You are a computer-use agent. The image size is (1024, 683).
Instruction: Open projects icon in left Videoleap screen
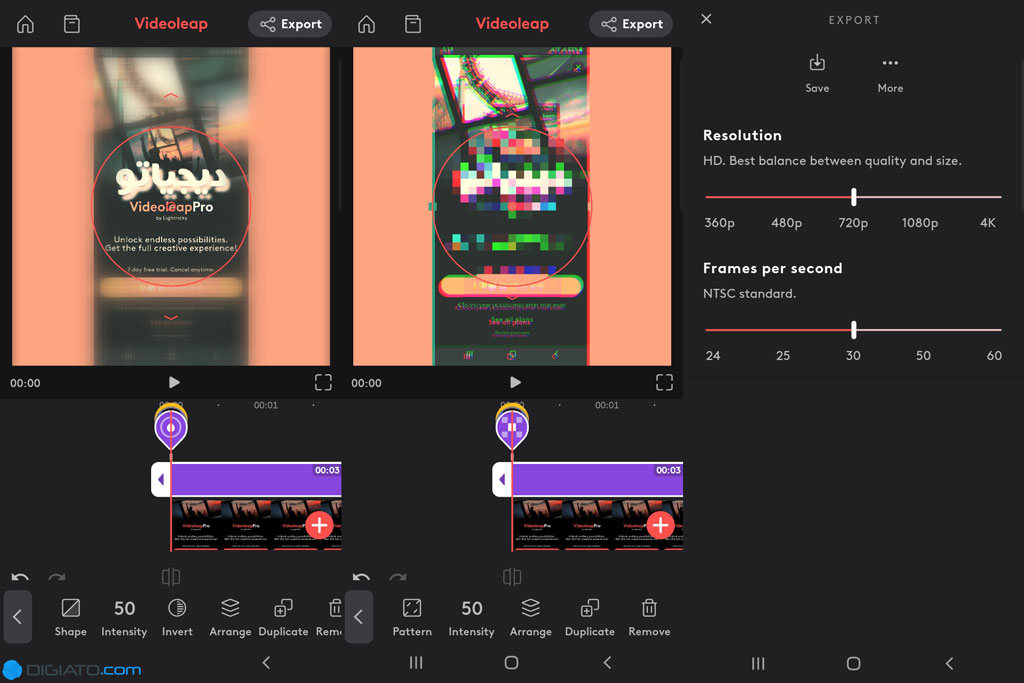(x=72, y=24)
